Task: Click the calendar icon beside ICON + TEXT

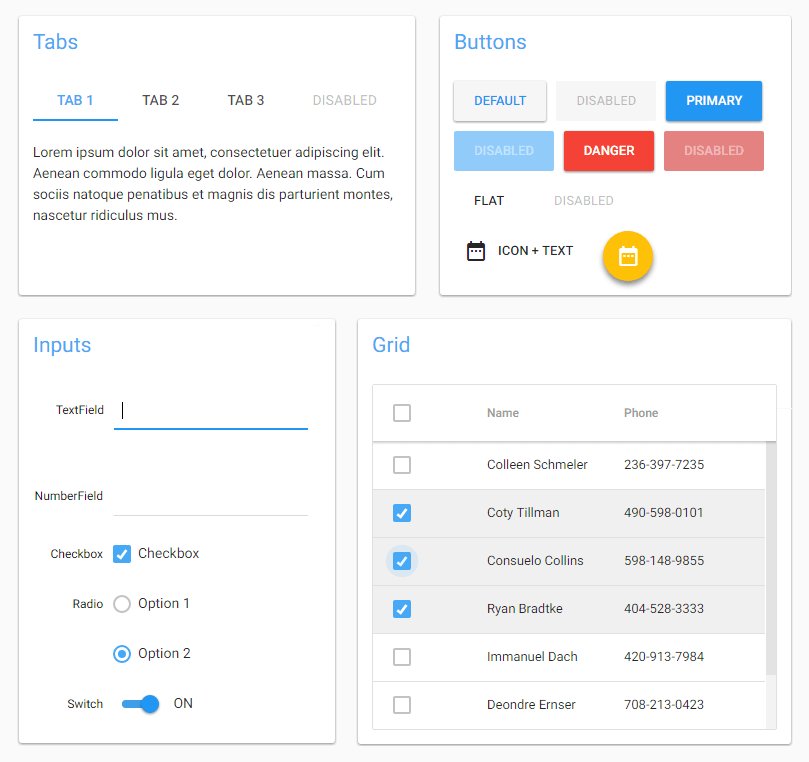Action: click(x=476, y=251)
